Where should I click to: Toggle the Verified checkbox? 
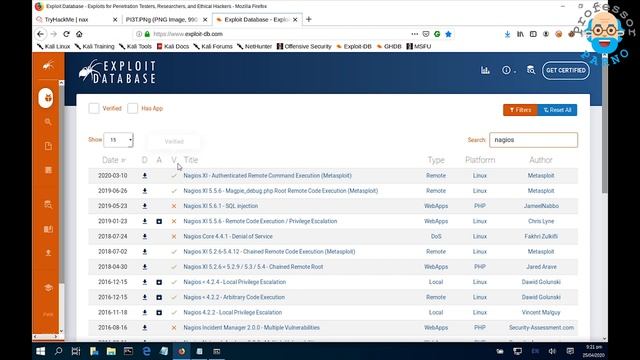pyautogui.click(x=94, y=108)
